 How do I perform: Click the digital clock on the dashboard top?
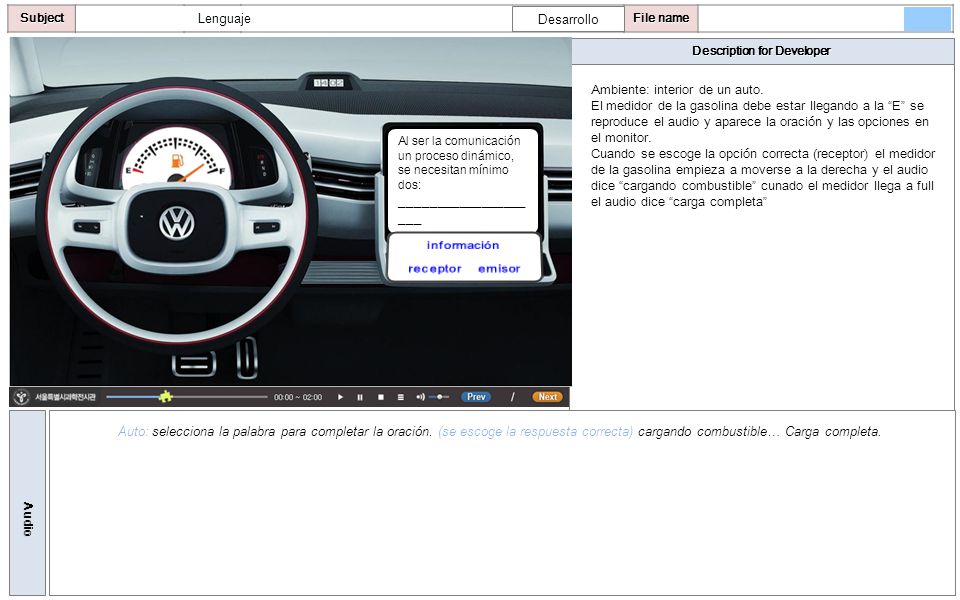(329, 83)
